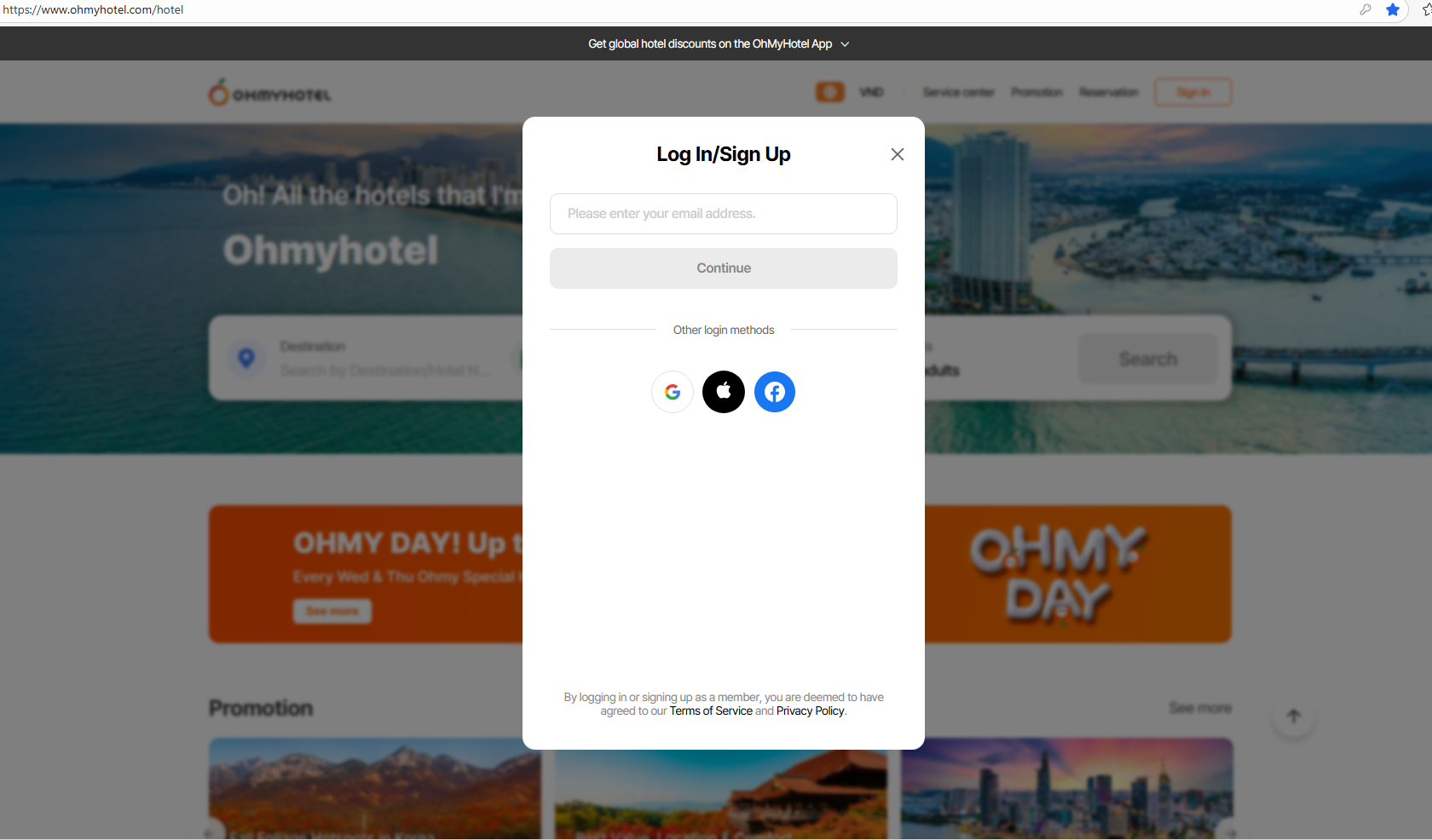The width and height of the screenshot is (1432, 840).
Task: Click the Continue button
Action: [723, 268]
